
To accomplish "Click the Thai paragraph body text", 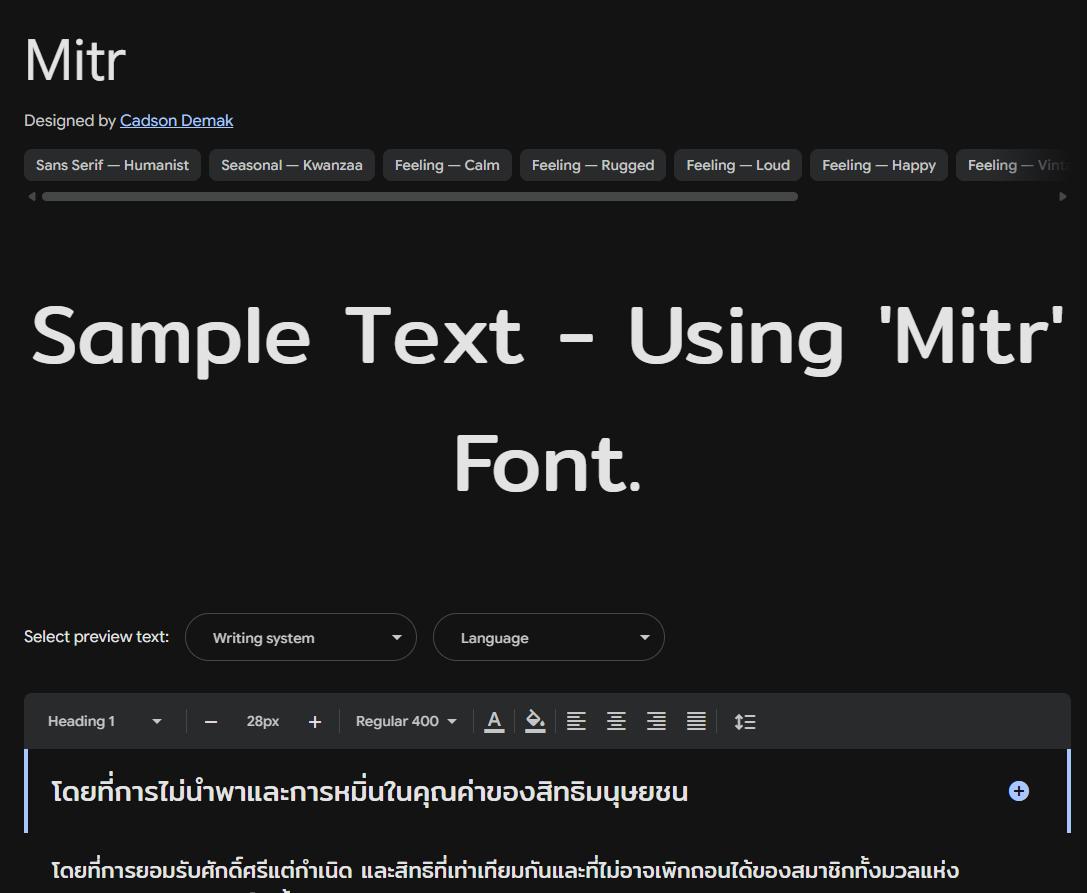I will pos(505,871).
